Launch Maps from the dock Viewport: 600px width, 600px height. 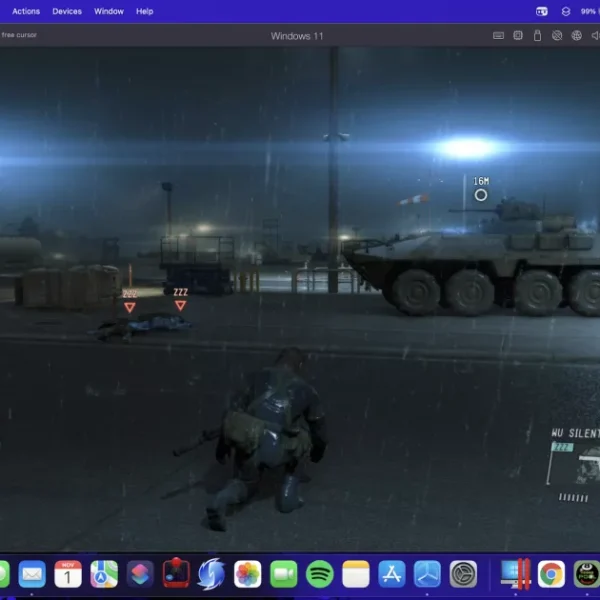click(x=104, y=574)
